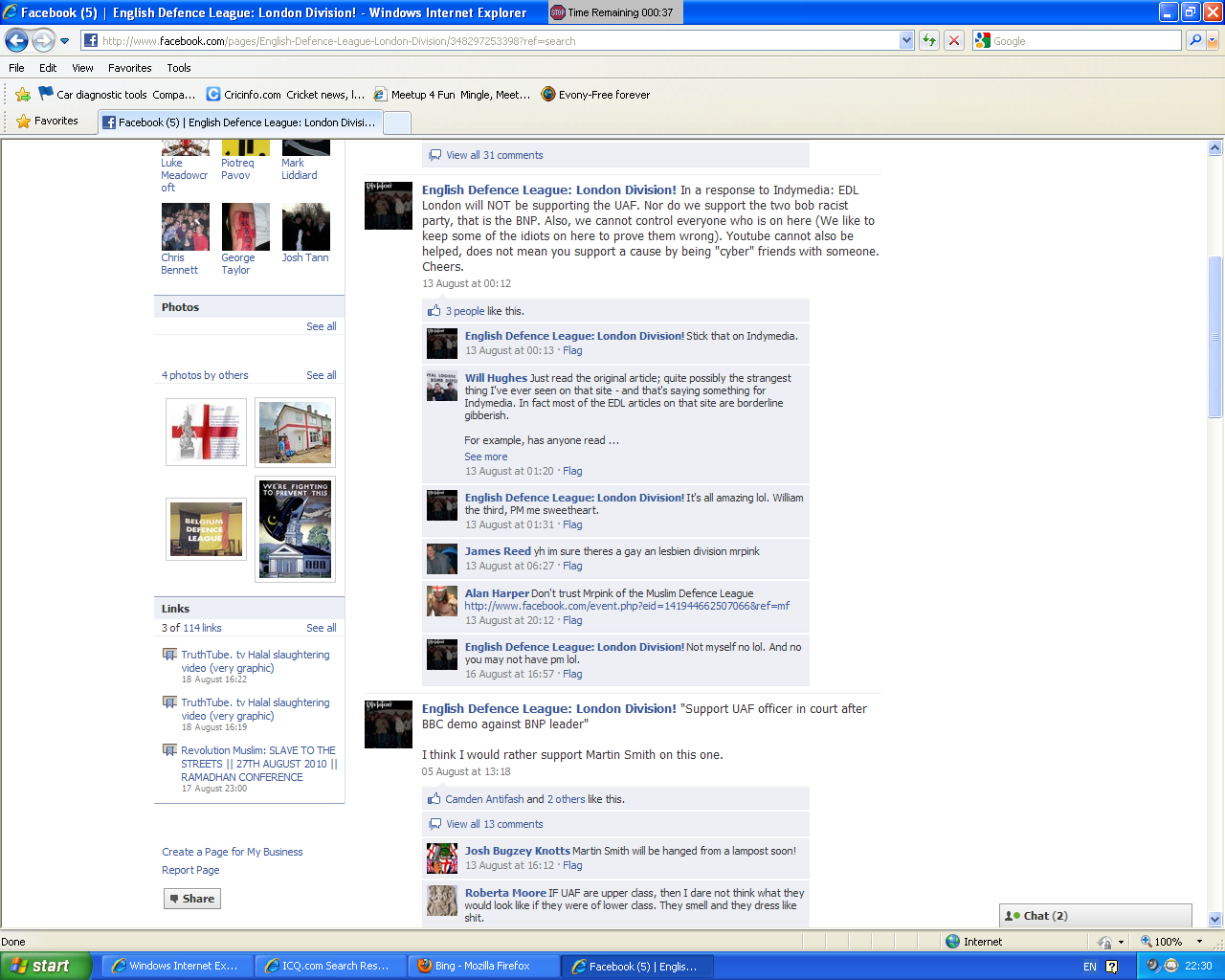The height and width of the screenshot is (980, 1225).
Task: Click the Stop loading red X icon
Action: point(953,40)
